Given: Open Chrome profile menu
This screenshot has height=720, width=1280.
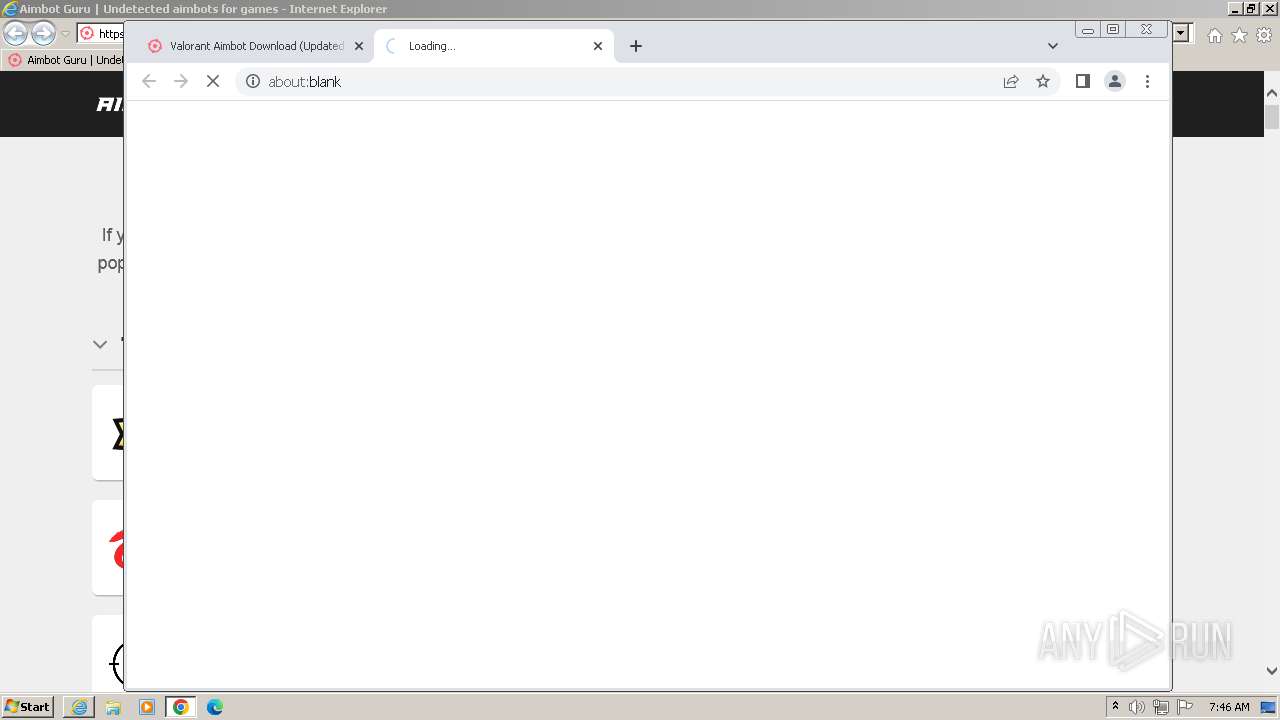Looking at the screenshot, I should click(x=1115, y=81).
